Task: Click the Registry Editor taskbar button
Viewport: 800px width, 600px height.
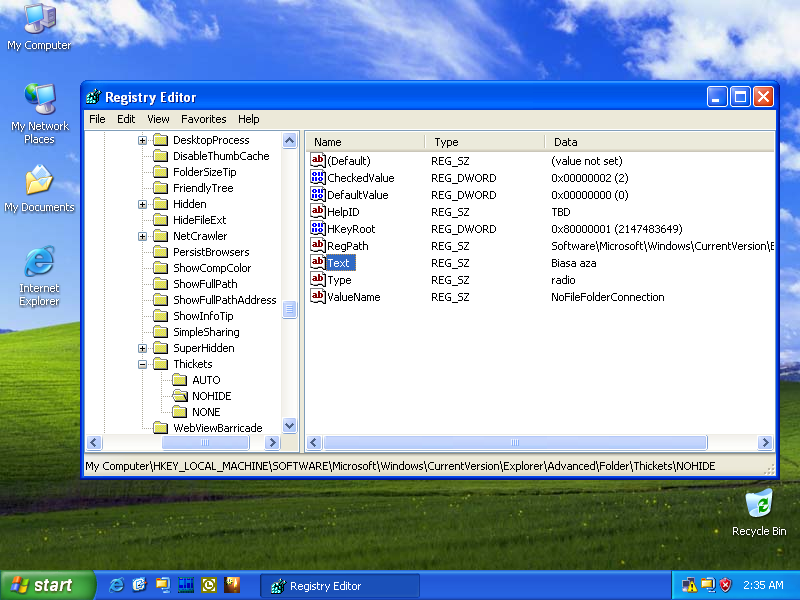Action: click(340, 586)
